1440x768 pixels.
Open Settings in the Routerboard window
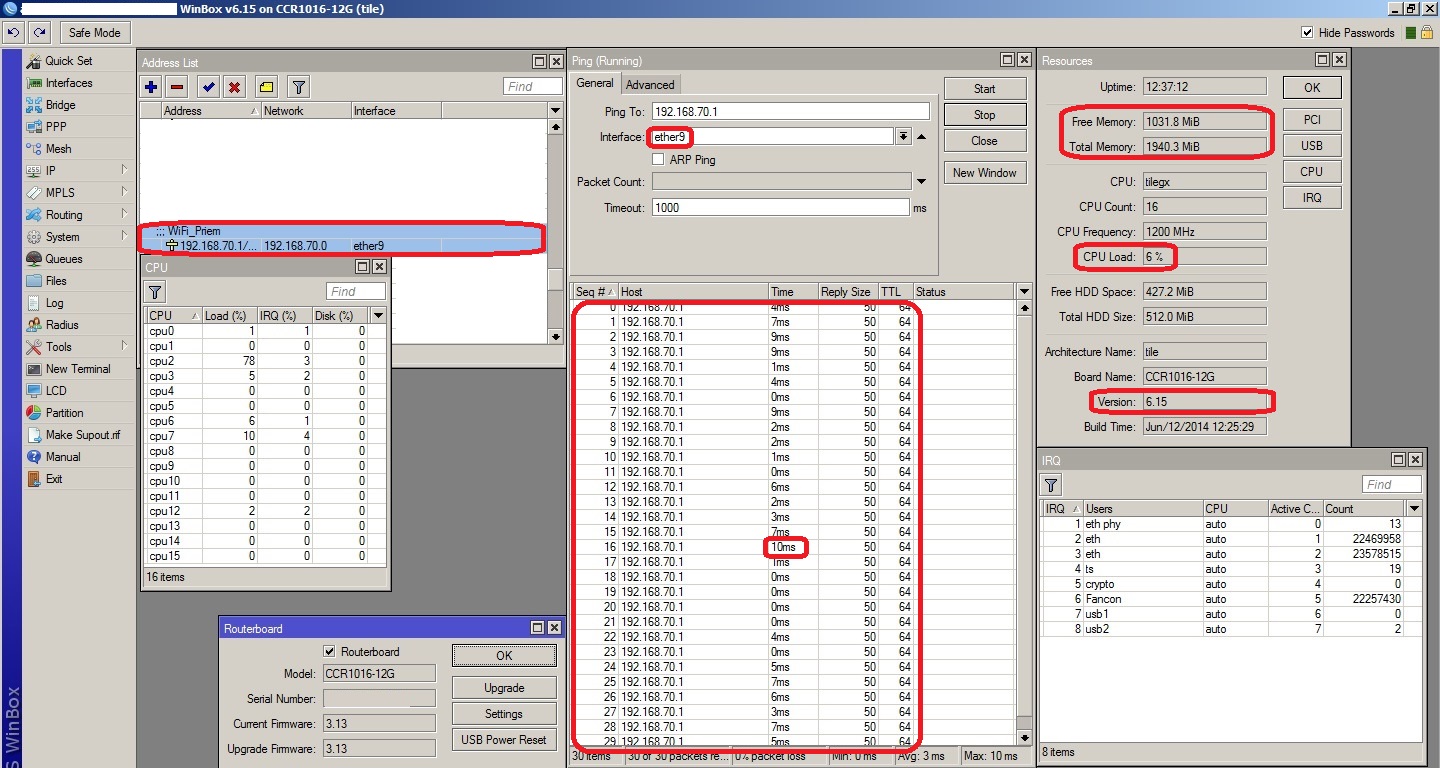[504, 714]
